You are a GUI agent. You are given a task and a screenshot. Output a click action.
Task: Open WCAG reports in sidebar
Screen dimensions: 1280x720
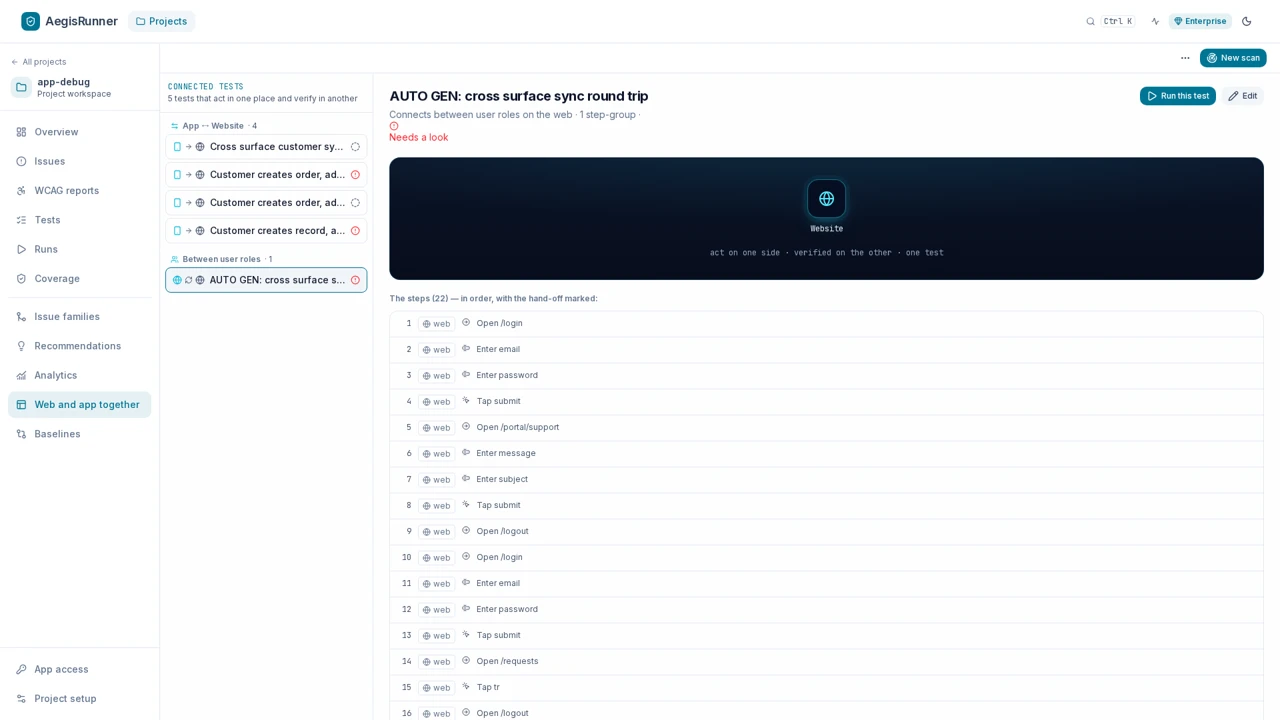pyautogui.click(x=79, y=190)
